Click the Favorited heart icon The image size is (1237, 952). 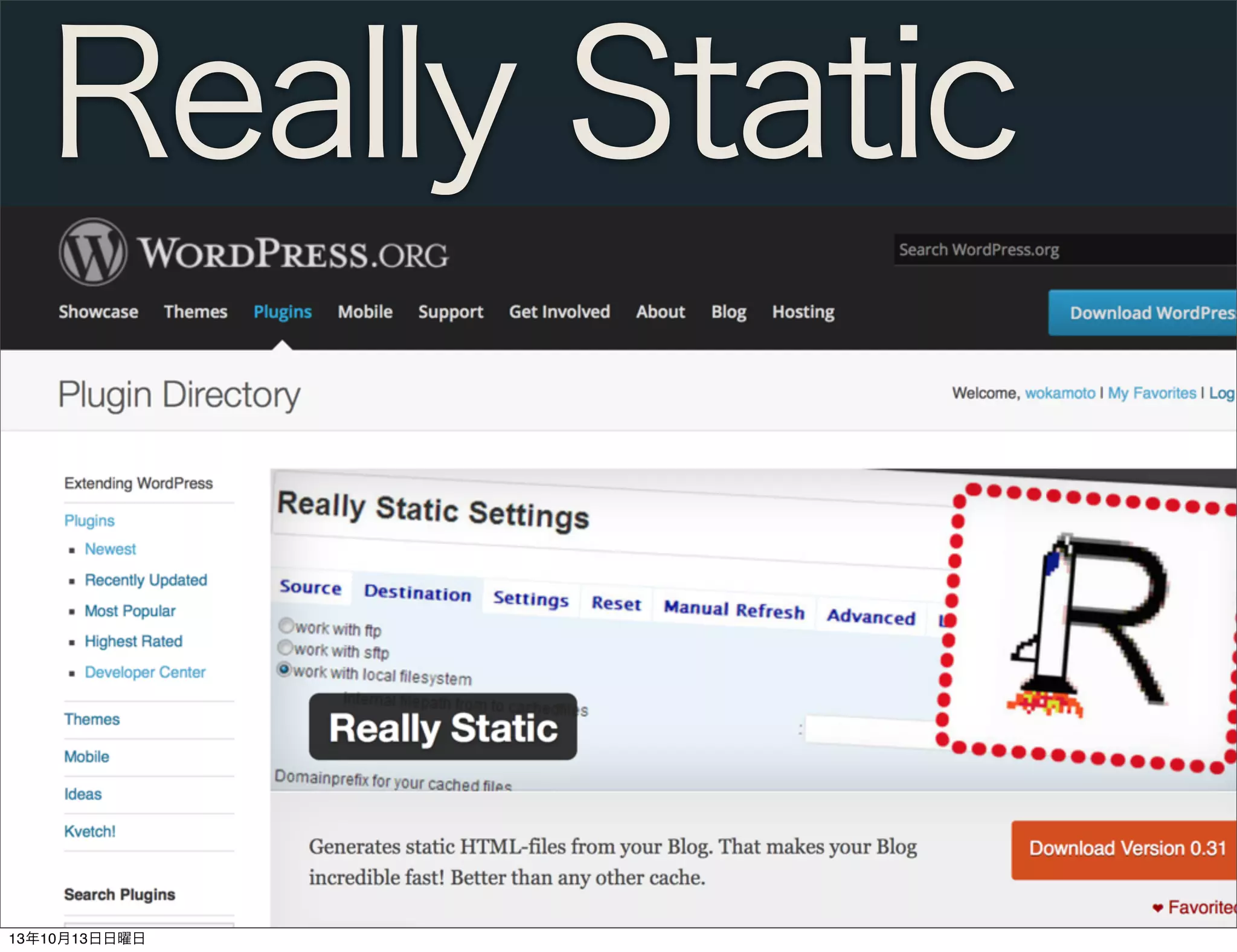click(x=1157, y=907)
